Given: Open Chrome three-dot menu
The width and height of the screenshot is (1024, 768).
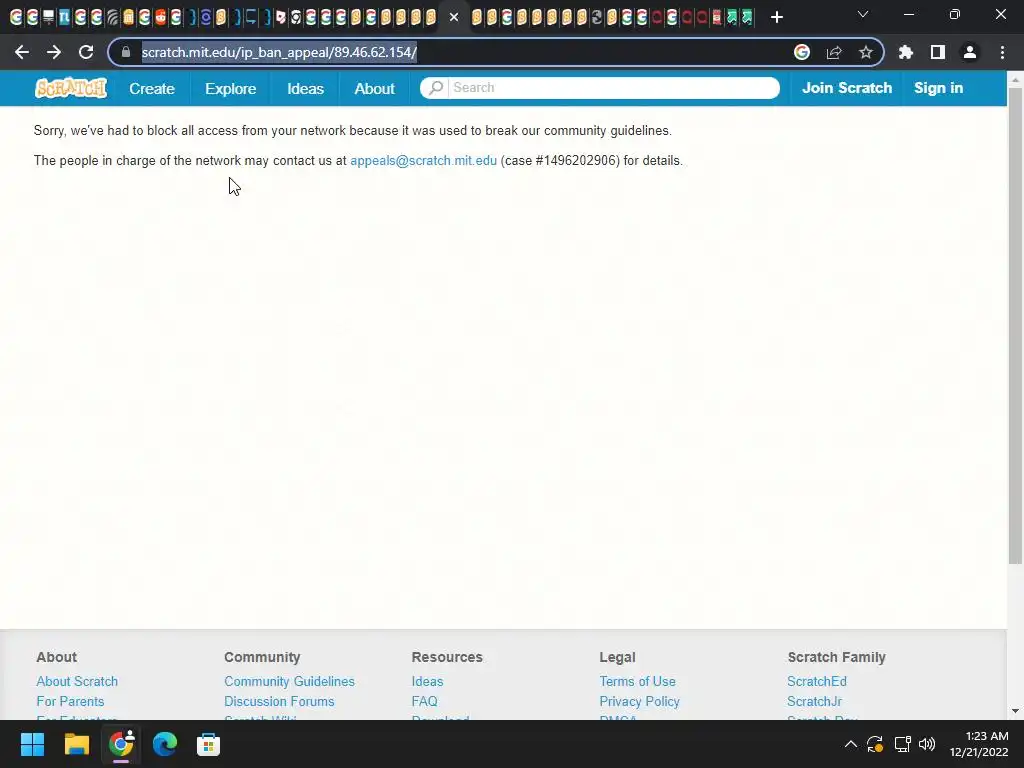Looking at the screenshot, I should (x=1002, y=52).
